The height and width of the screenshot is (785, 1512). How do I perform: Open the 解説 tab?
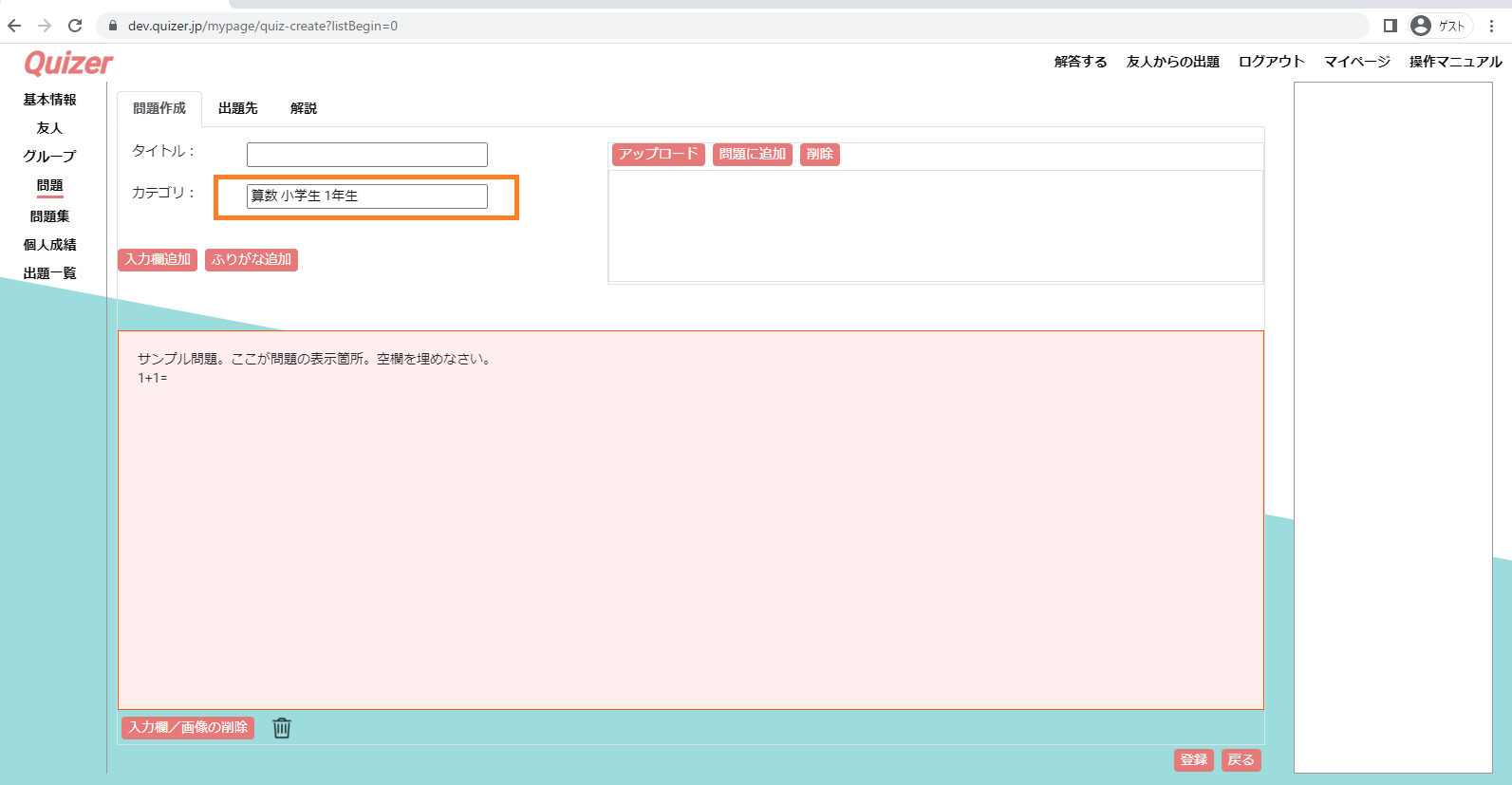coord(304,108)
